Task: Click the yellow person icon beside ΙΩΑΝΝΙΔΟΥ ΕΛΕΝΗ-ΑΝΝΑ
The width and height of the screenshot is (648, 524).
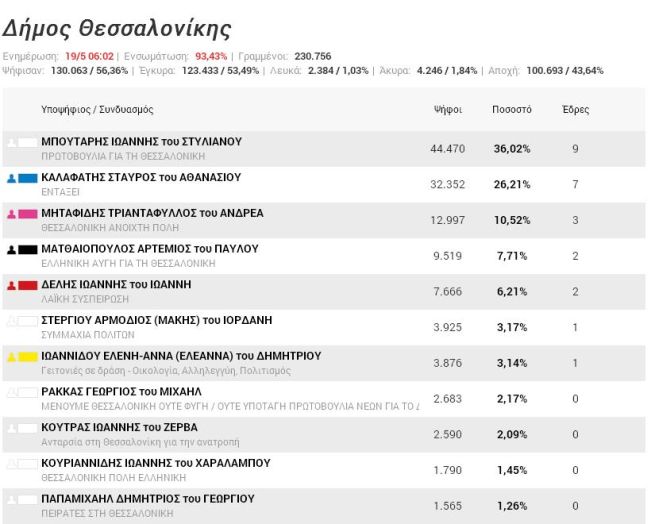Action: tap(12, 357)
